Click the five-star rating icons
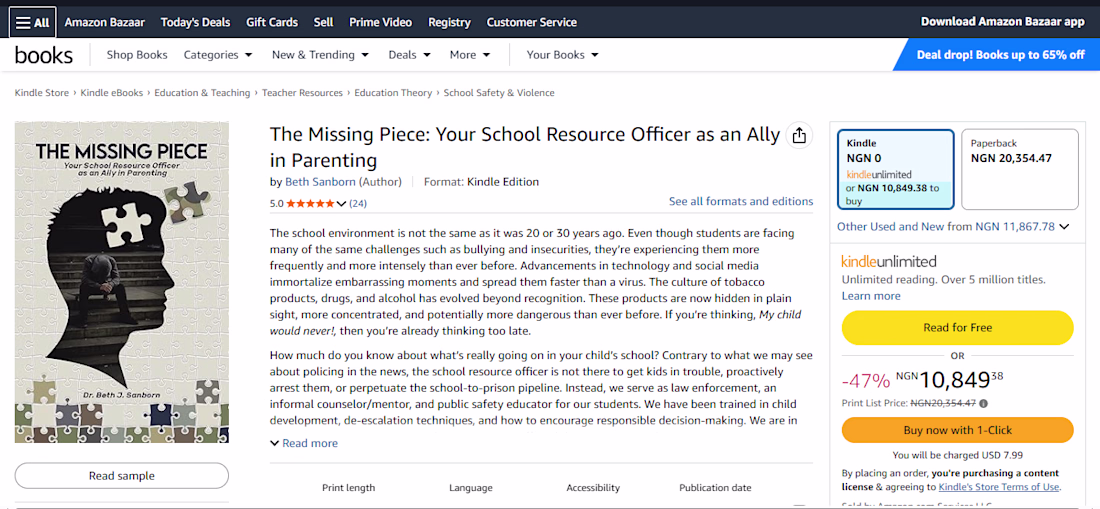Screen dimensions: 1100x509 (311, 203)
